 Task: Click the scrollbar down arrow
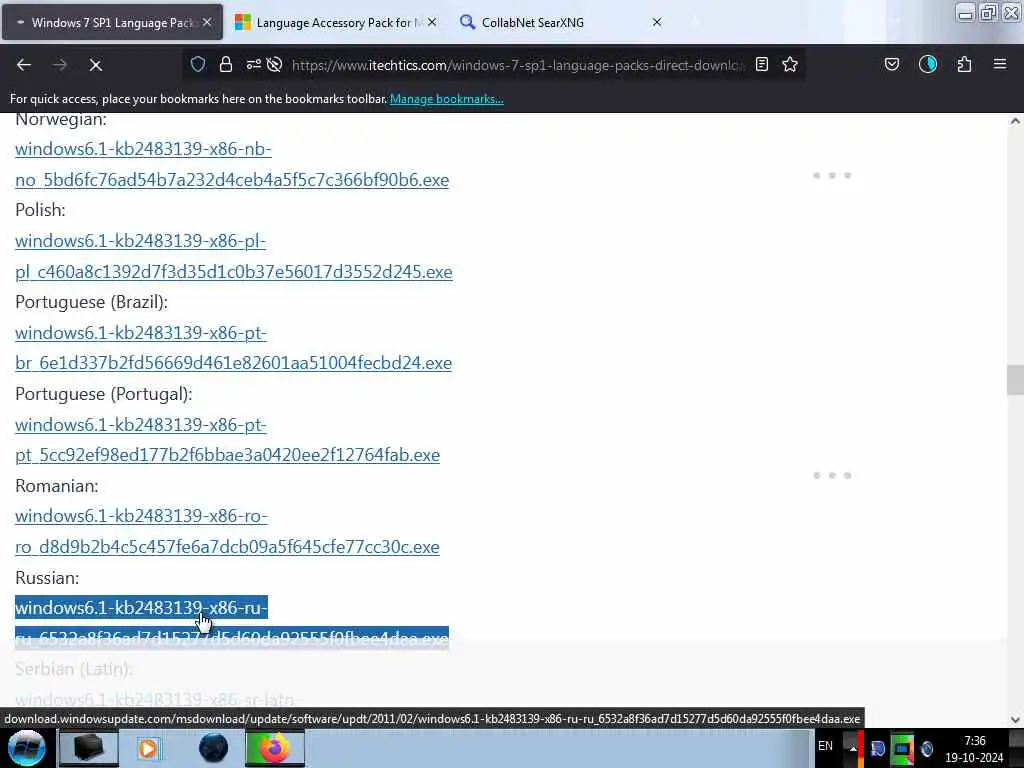point(1015,720)
